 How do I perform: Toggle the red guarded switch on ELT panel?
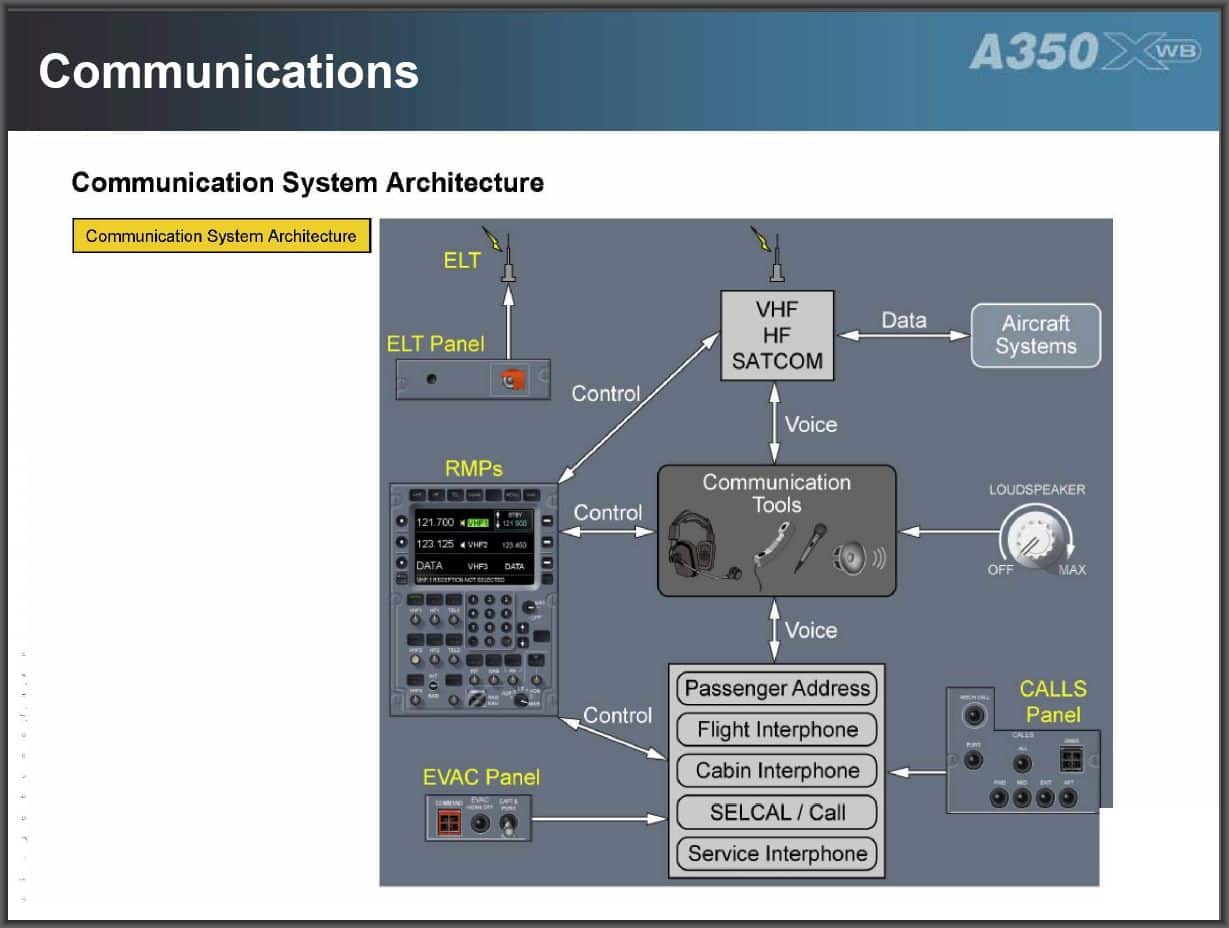click(514, 380)
